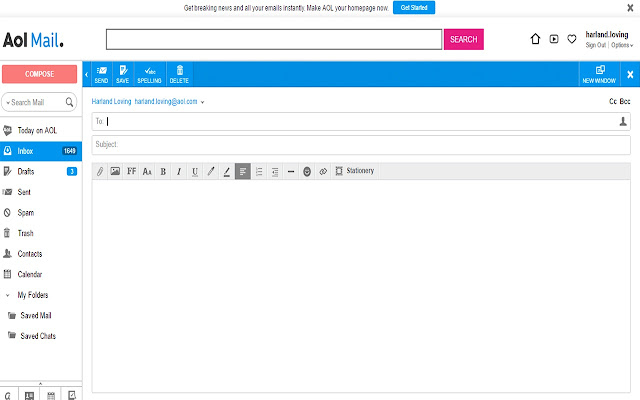Open the AOL home page icon
Viewport: 640px width, 400px height.
(x=535, y=39)
